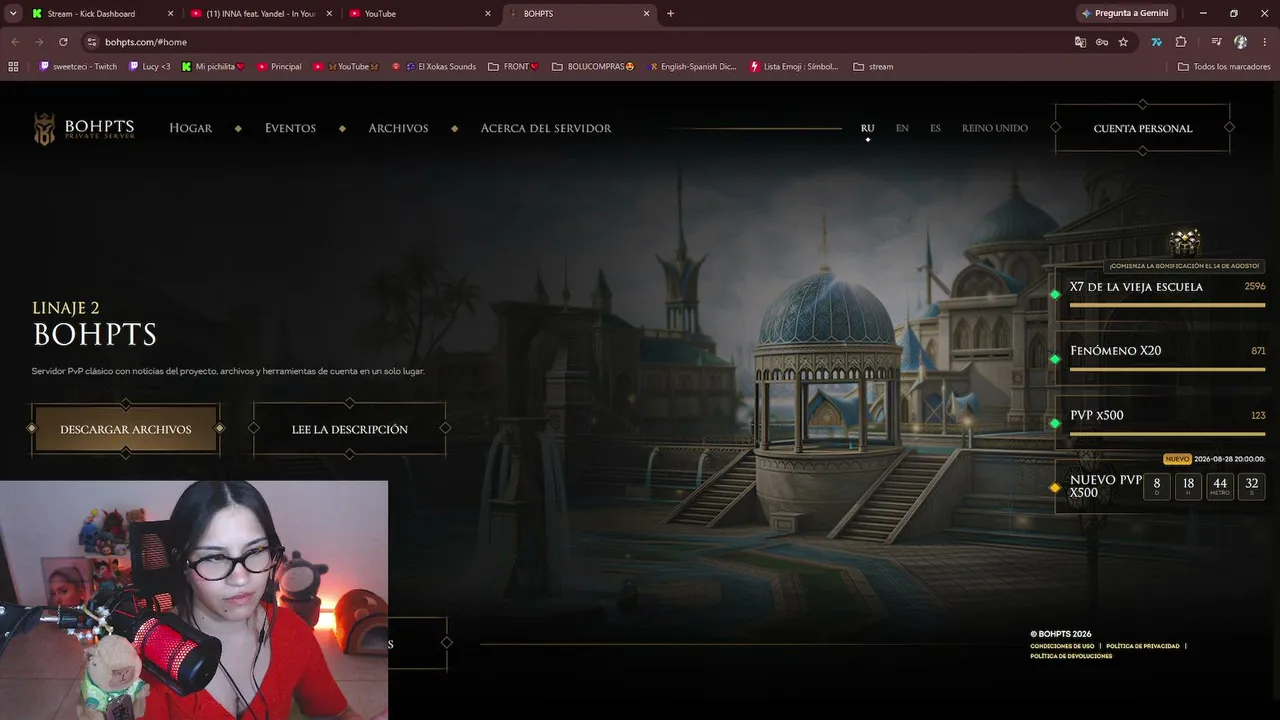
Task: Switch to the INNA feat. Yandel tab
Action: click(262, 14)
